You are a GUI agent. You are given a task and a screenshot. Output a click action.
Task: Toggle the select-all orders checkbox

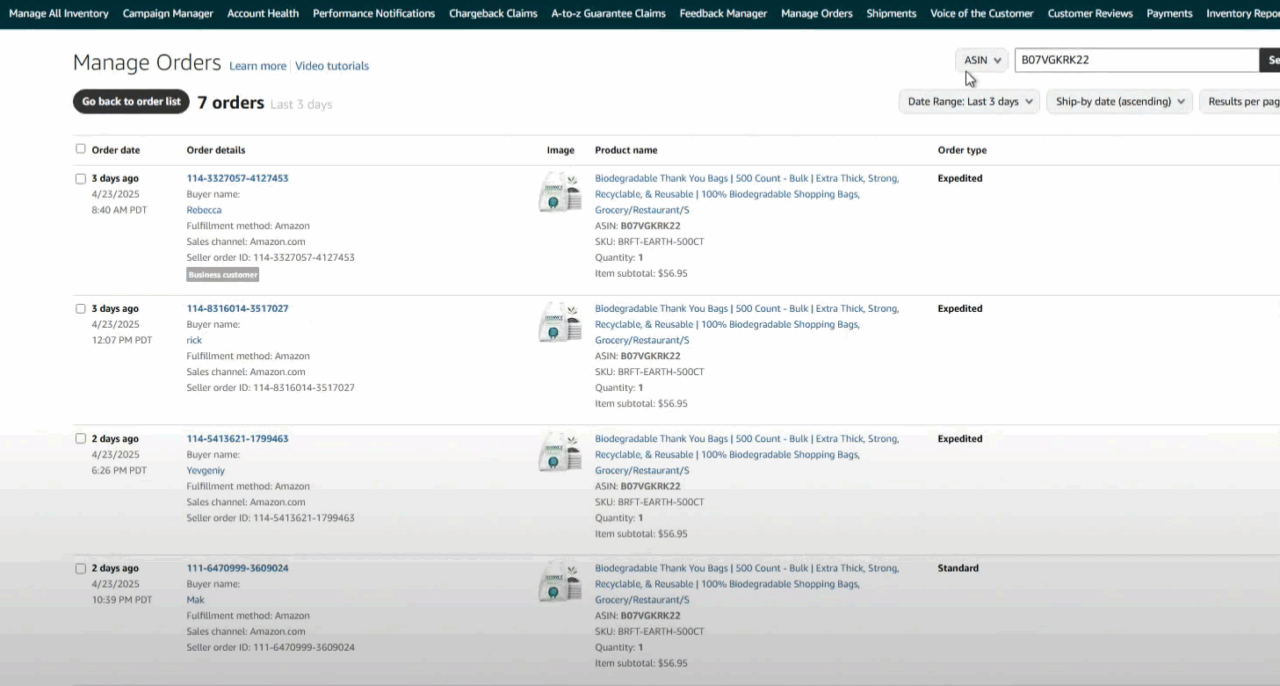[x=81, y=149]
